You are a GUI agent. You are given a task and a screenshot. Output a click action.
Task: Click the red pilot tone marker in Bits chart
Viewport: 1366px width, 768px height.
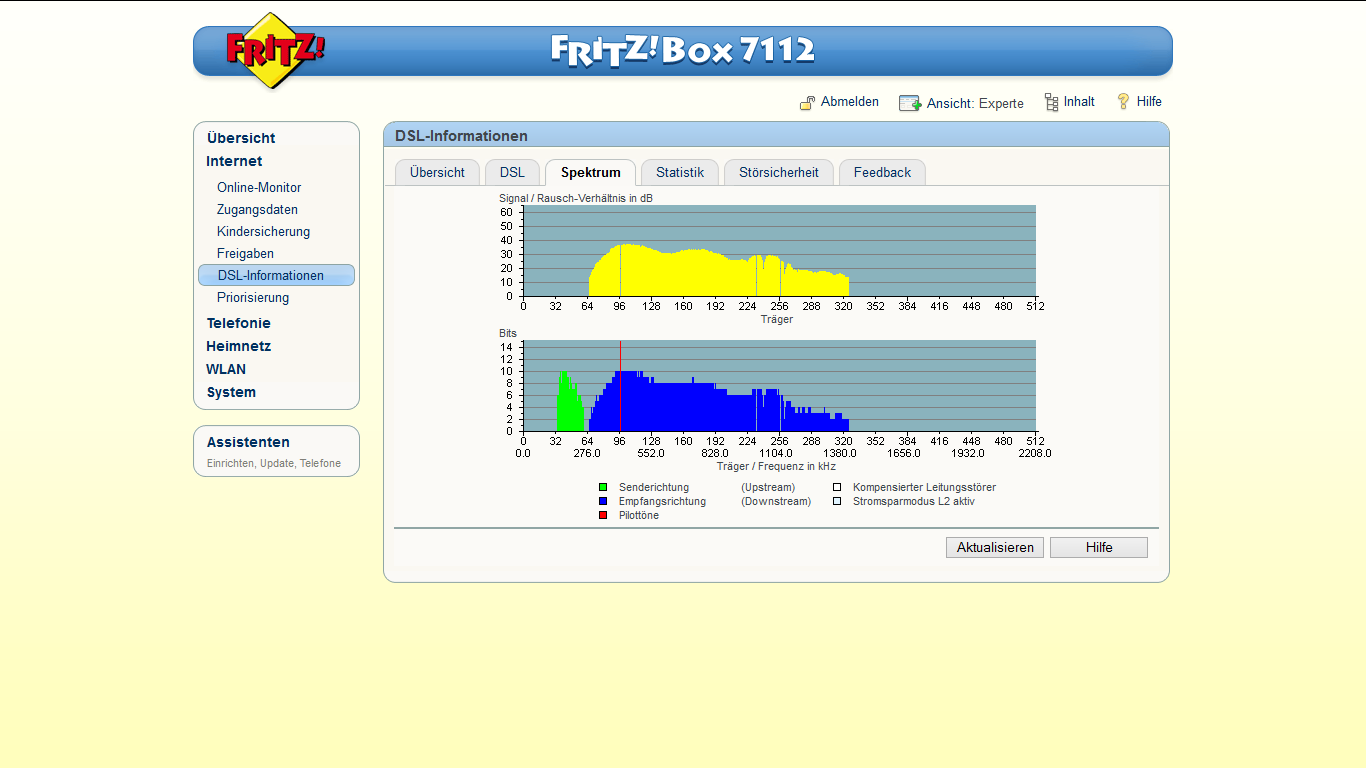[620, 386]
